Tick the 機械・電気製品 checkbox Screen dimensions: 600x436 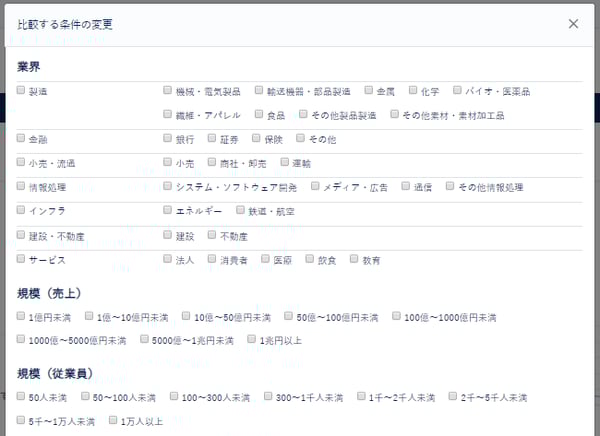point(167,90)
